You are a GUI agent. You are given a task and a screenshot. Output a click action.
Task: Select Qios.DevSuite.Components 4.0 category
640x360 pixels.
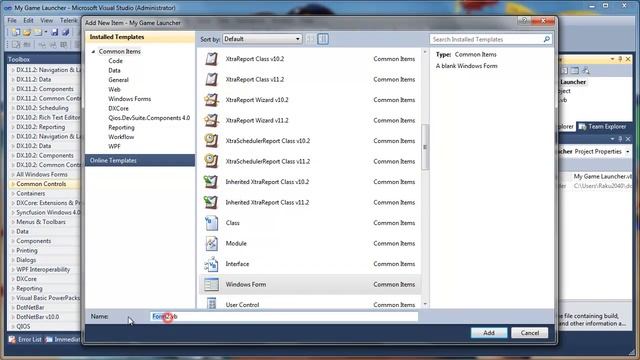click(149, 118)
